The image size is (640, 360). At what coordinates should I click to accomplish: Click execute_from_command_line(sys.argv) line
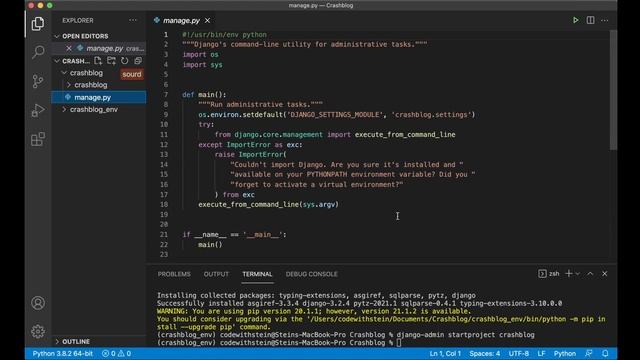[269, 204]
